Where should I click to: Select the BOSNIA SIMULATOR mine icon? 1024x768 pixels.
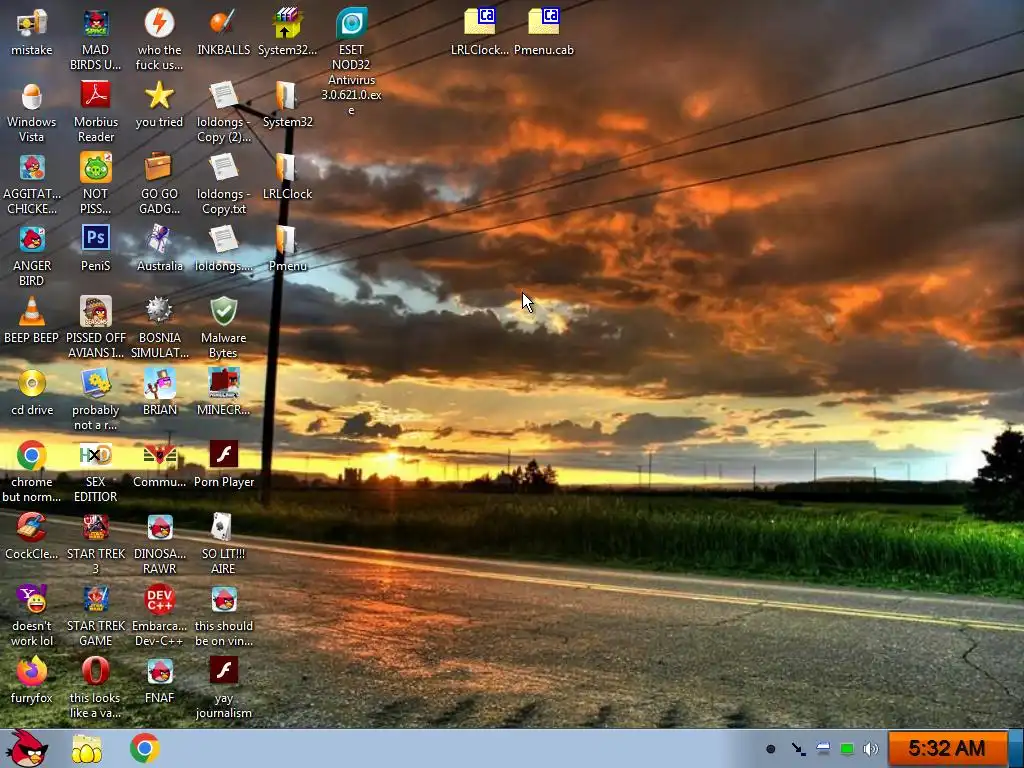tap(159, 312)
